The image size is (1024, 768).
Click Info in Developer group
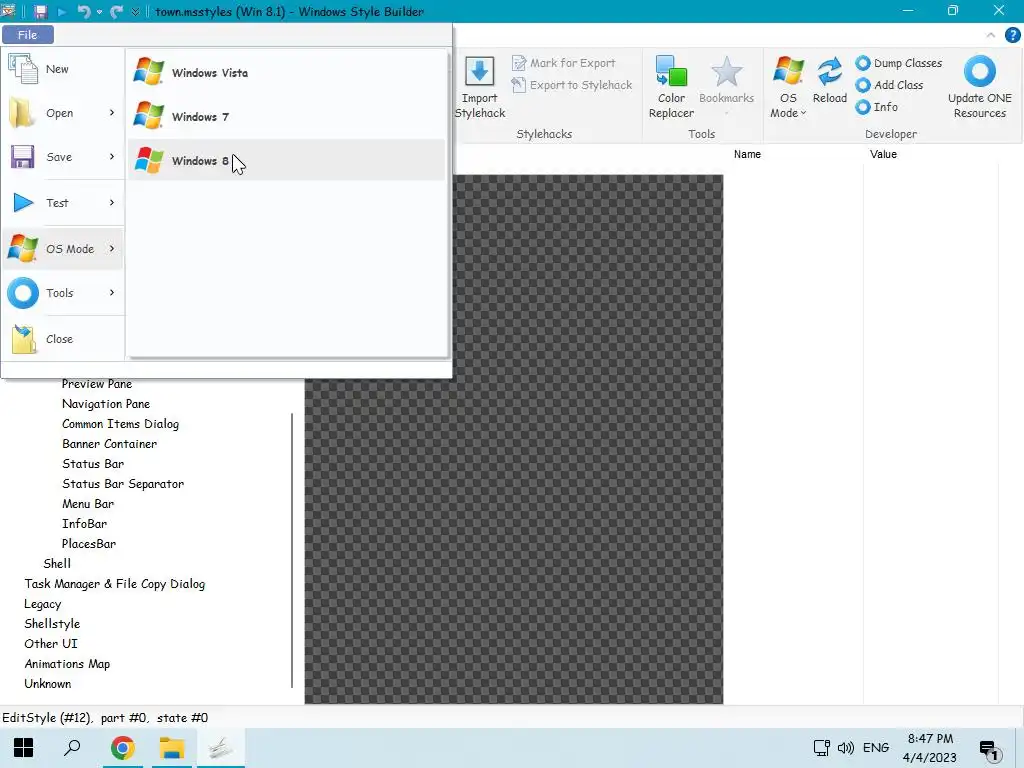tap(877, 106)
